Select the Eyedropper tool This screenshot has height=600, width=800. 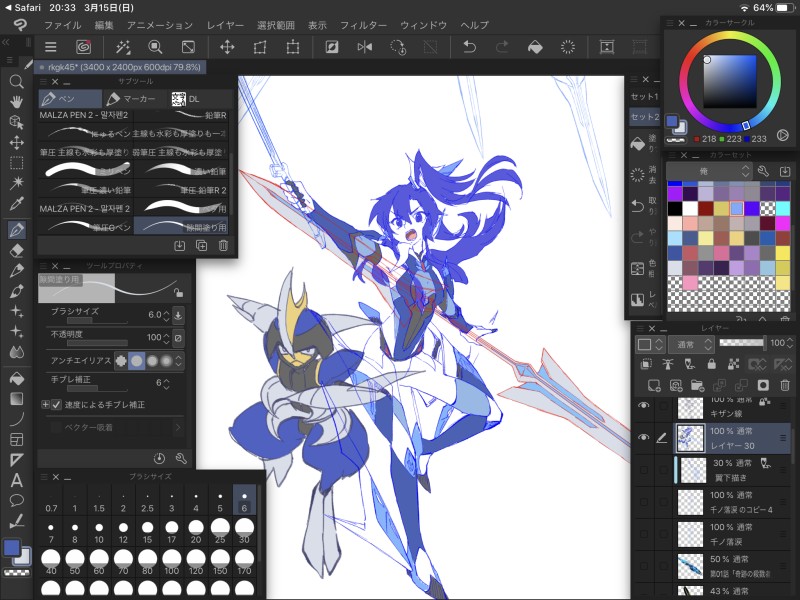16,203
